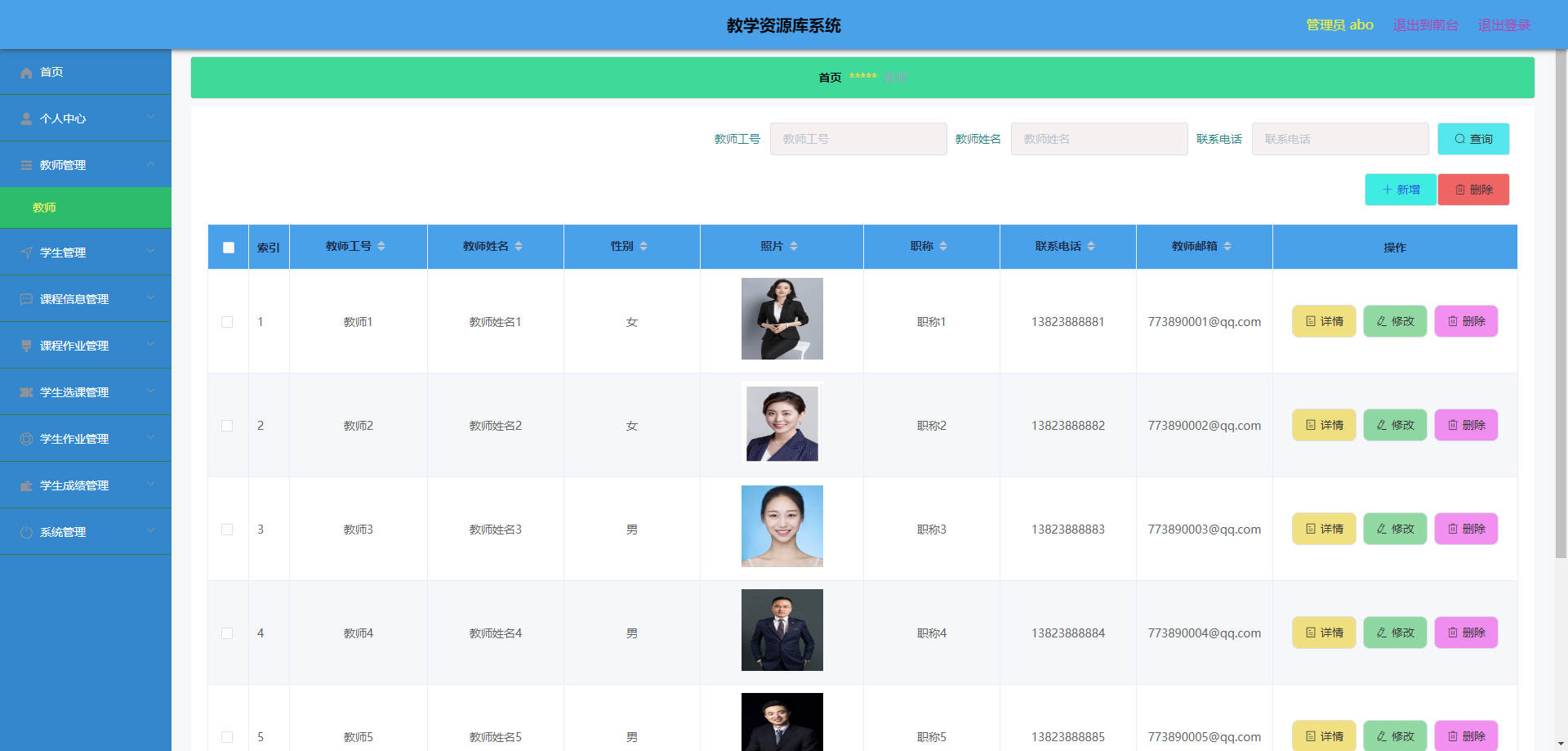The height and width of the screenshot is (751, 1568).
Task: Check the row checkbox for 教师2
Action: point(227,426)
